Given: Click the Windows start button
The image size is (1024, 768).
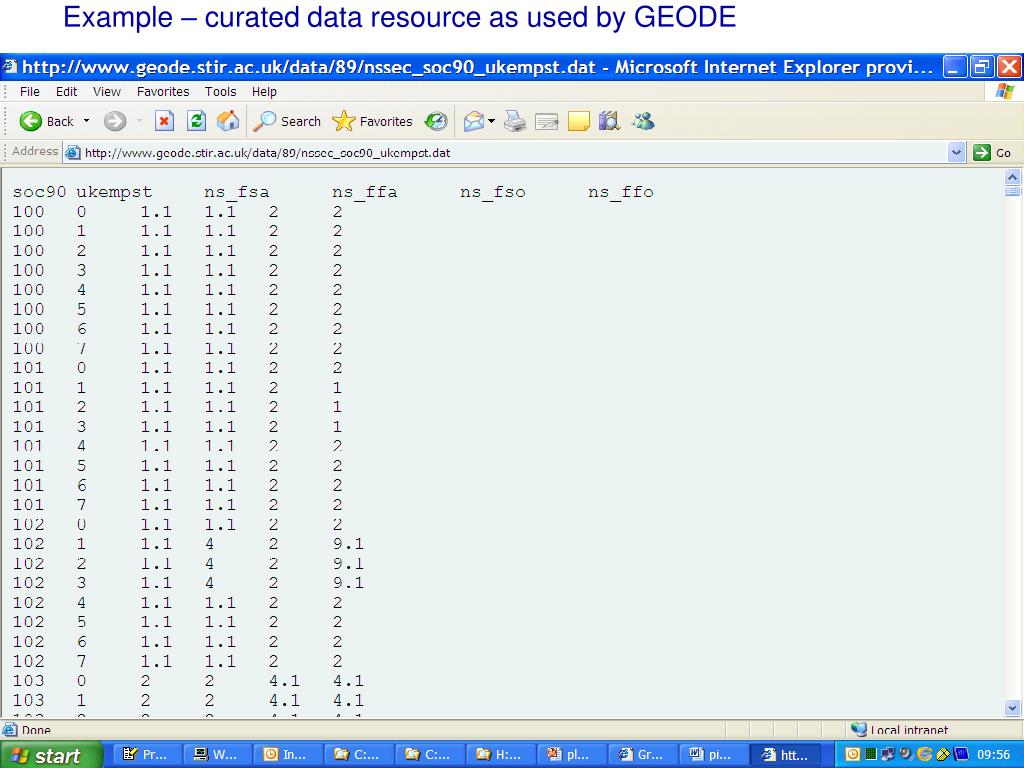Looking at the screenshot, I should point(50,755).
